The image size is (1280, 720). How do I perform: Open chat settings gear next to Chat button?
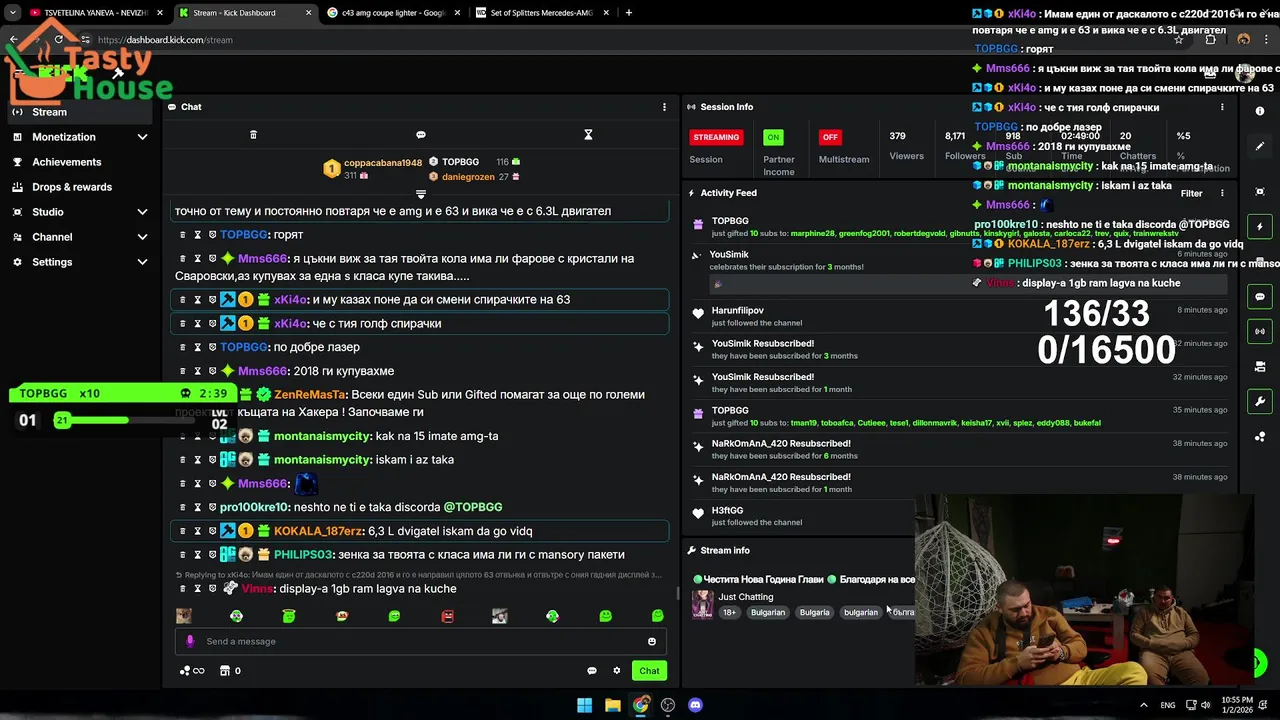point(617,671)
